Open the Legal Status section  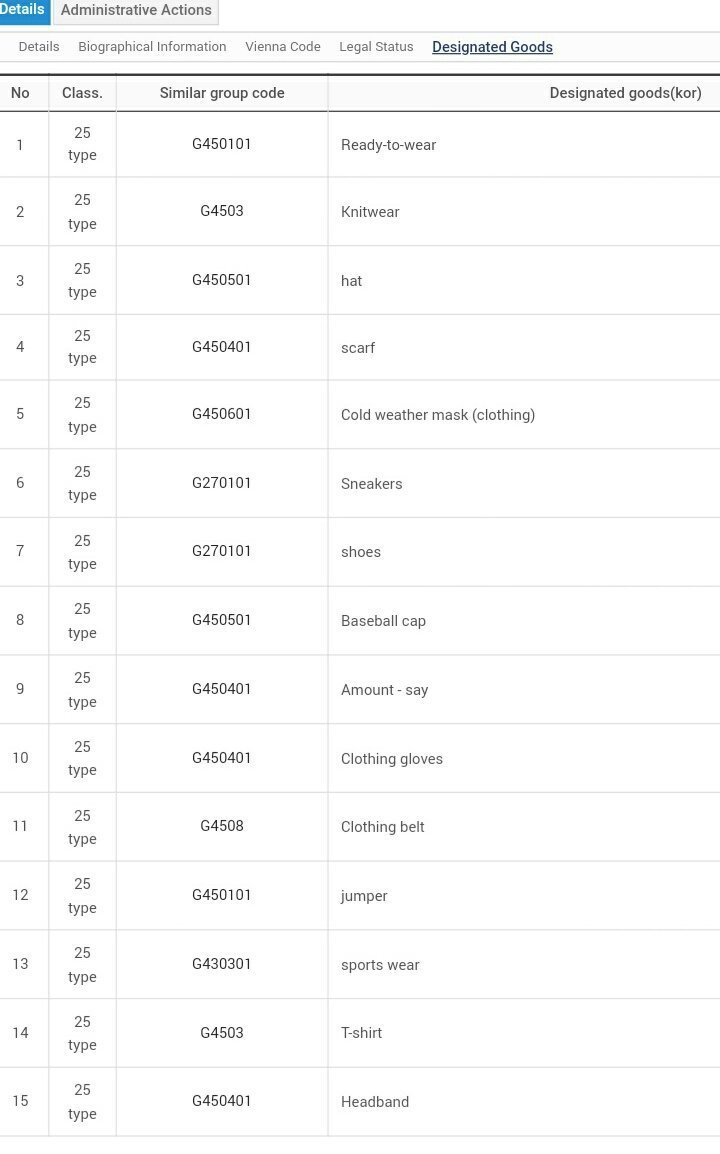376,47
